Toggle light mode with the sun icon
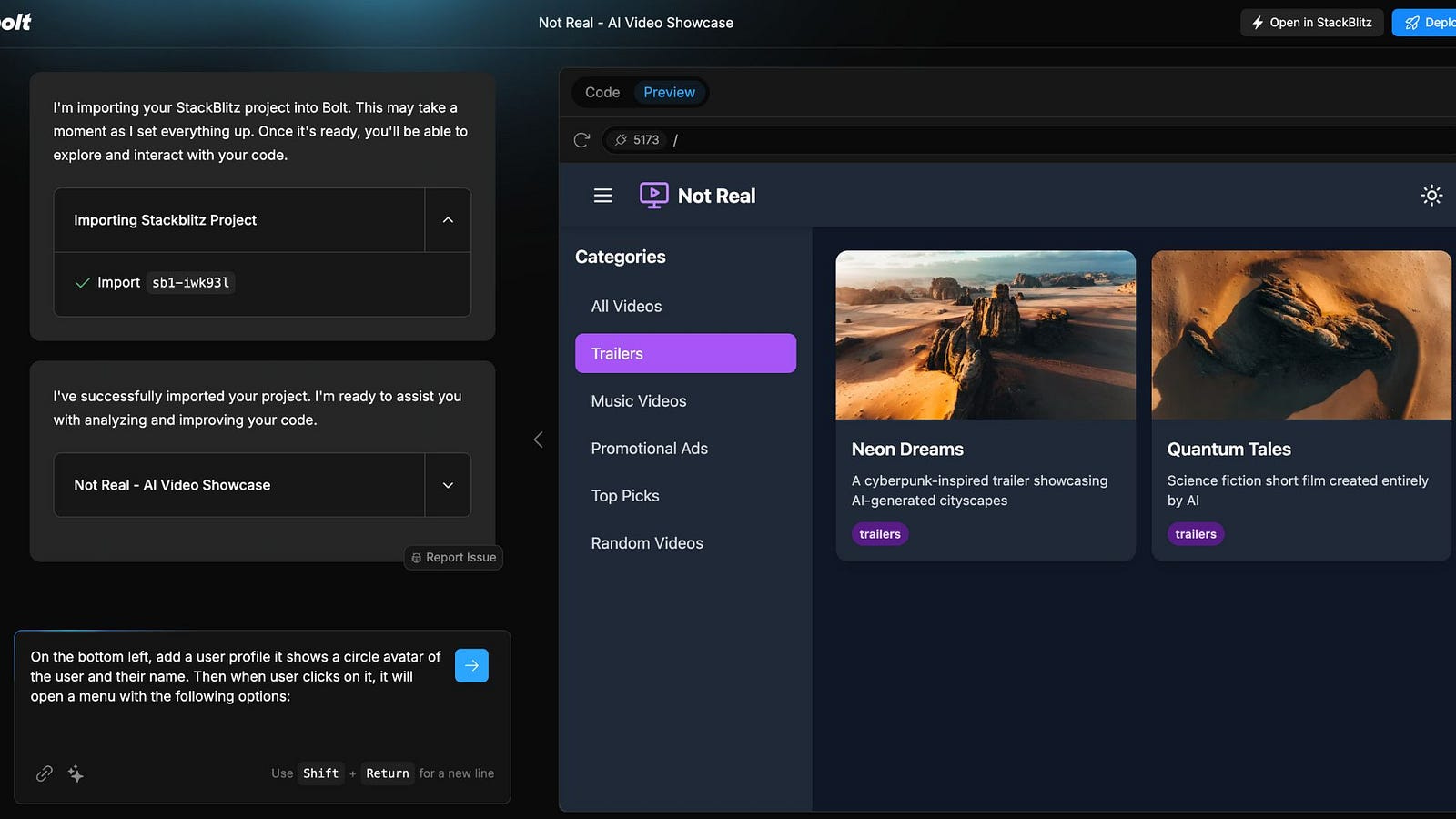This screenshot has width=1456, height=819. pyautogui.click(x=1431, y=196)
